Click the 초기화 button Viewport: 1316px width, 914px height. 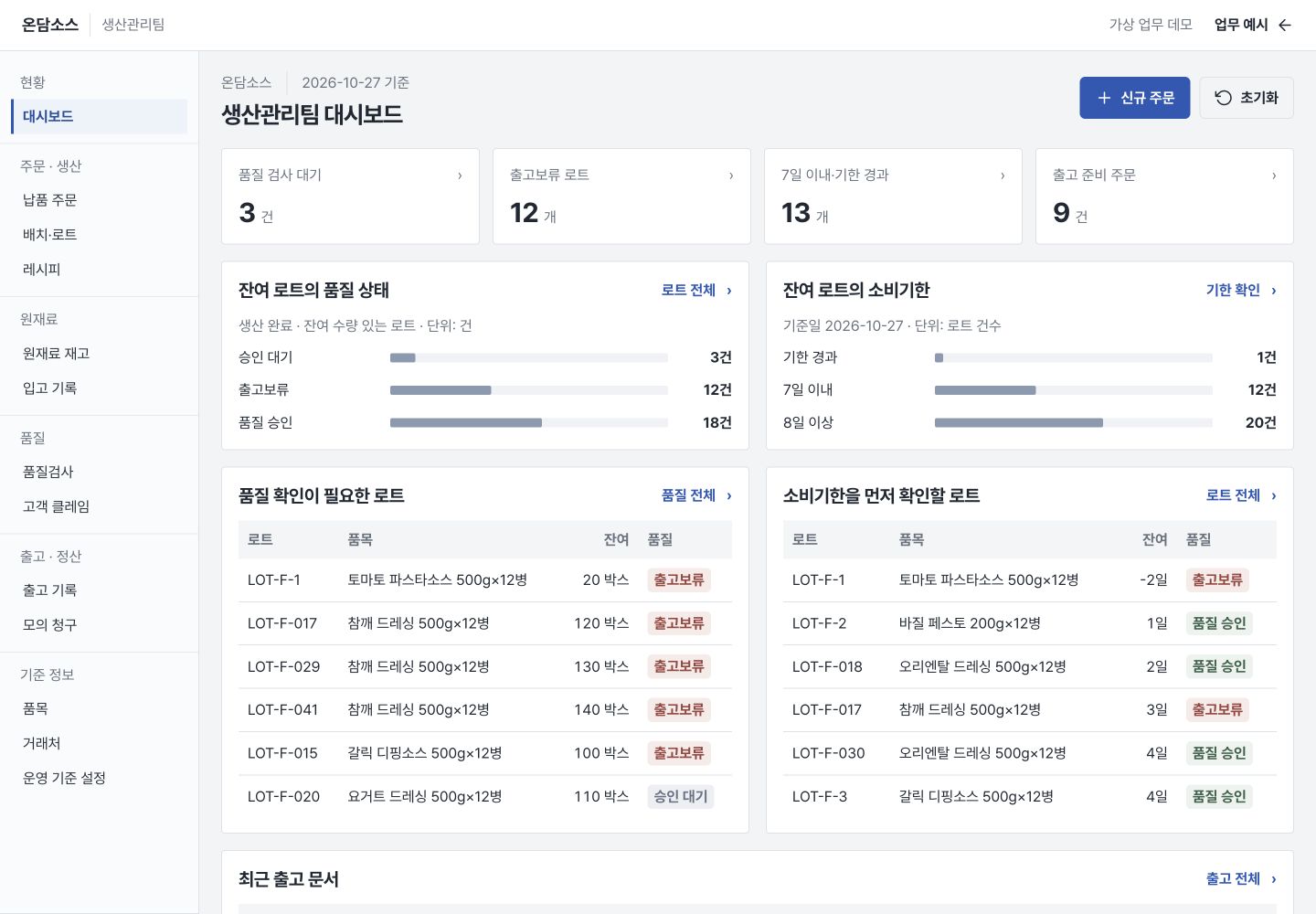coord(1246,98)
